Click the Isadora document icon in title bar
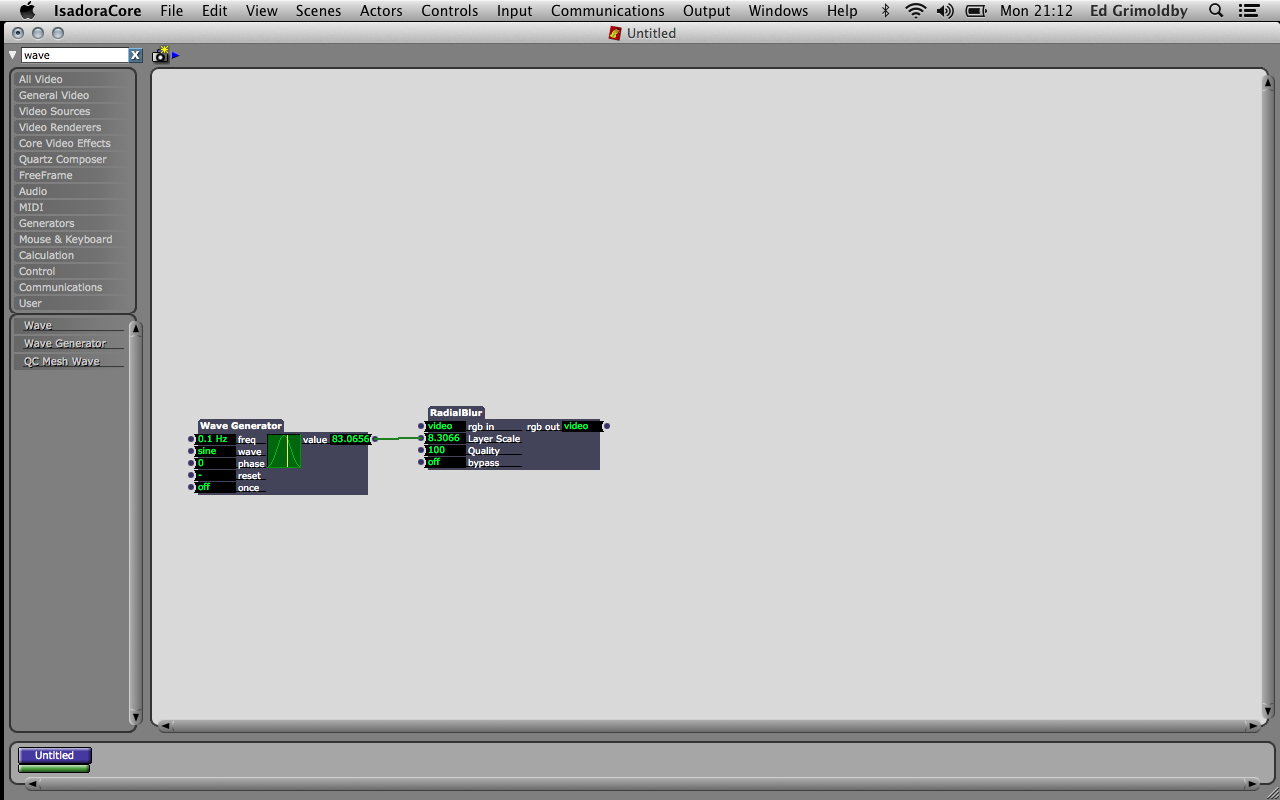Viewport: 1280px width, 800px height. [615, 33]
